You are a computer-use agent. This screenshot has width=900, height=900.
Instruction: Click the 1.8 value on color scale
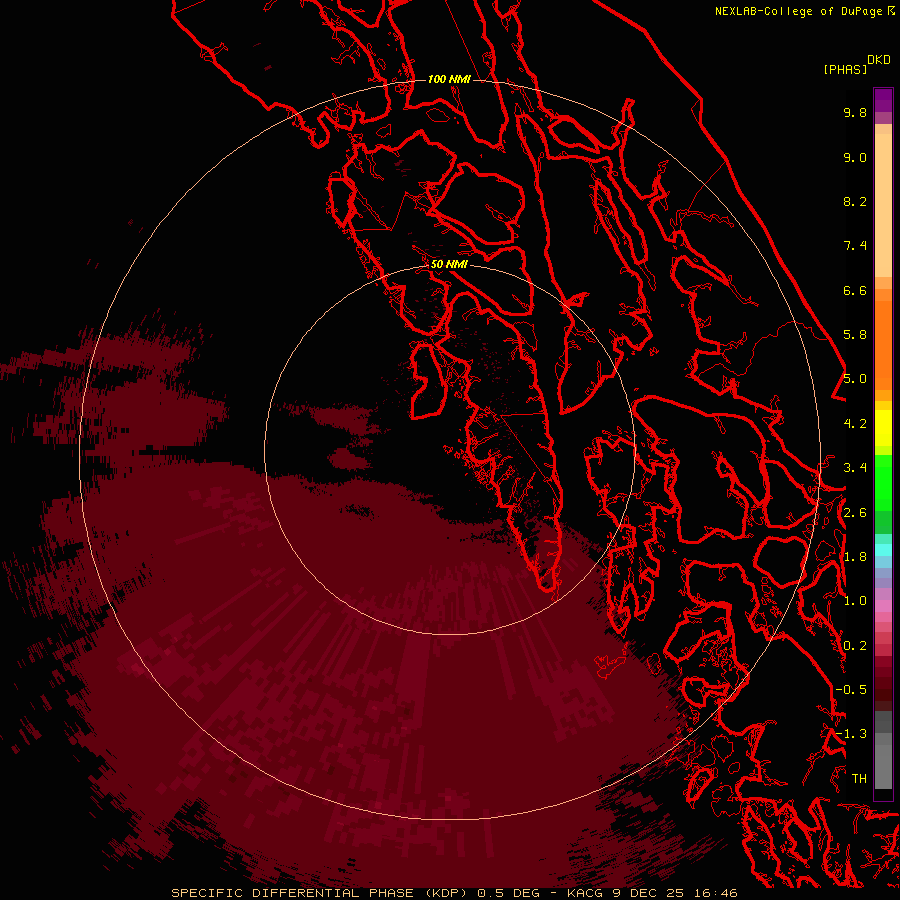click(x=855, y=557)
